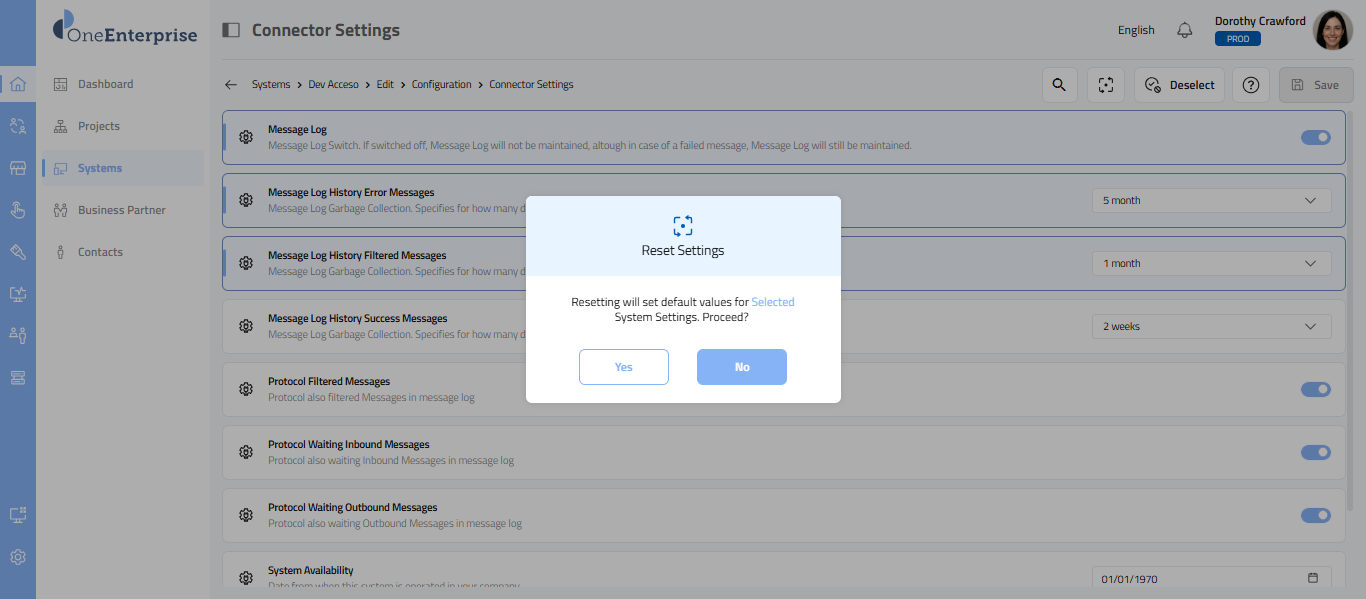This screenshot has width=1366, height=599.
Task: Go to Business Partner menu item
Action: point(121,210)
